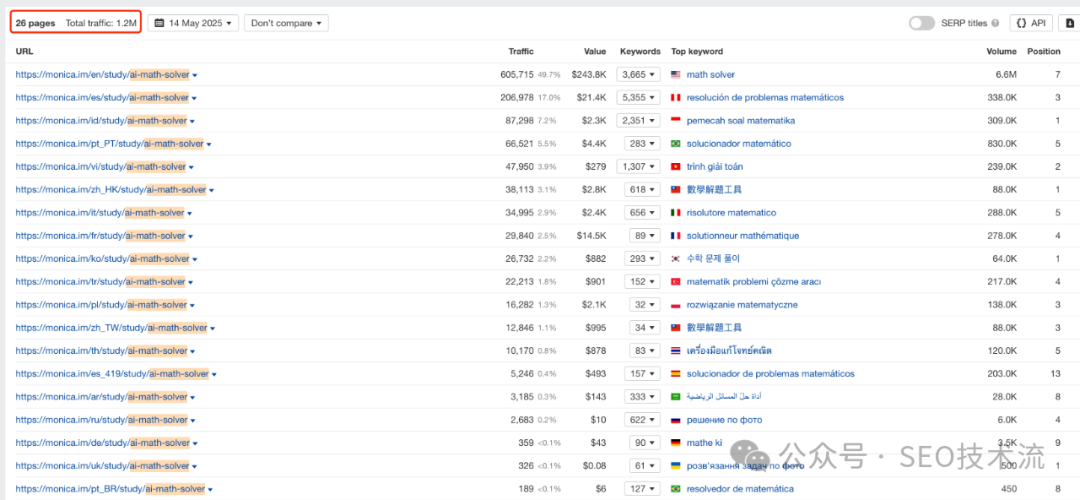Open the monica.im/fr/study/ai-math-solver URL link
The image size is (1080, 500).
tap(100, 236)
